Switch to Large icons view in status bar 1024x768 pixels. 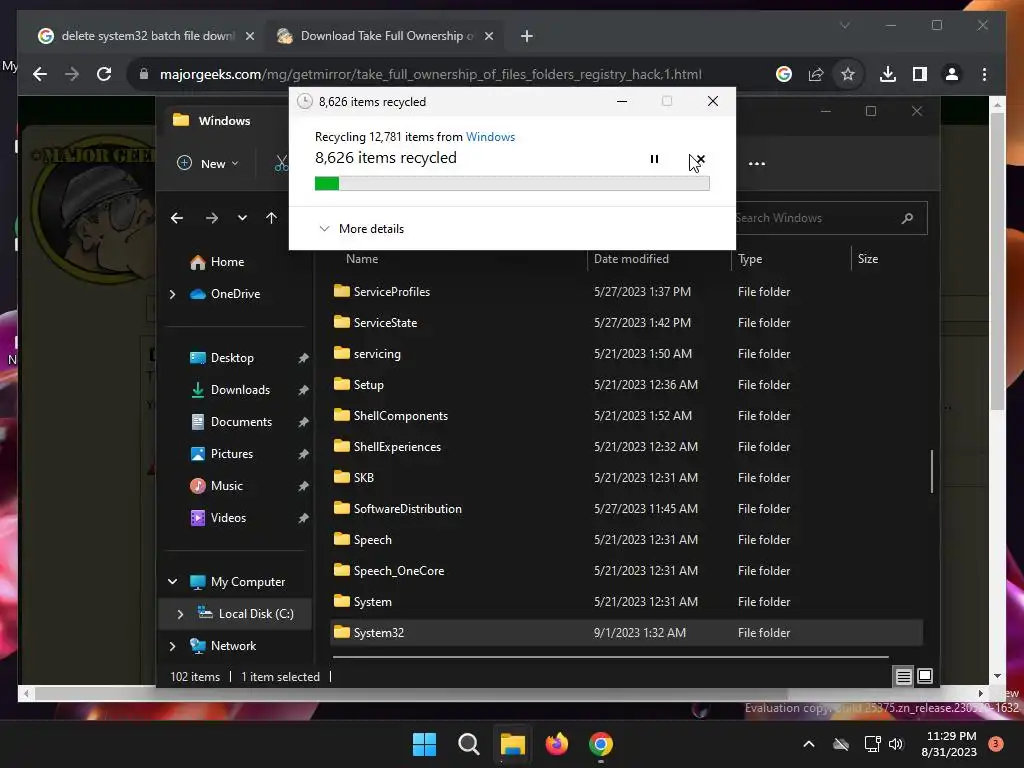925,677
